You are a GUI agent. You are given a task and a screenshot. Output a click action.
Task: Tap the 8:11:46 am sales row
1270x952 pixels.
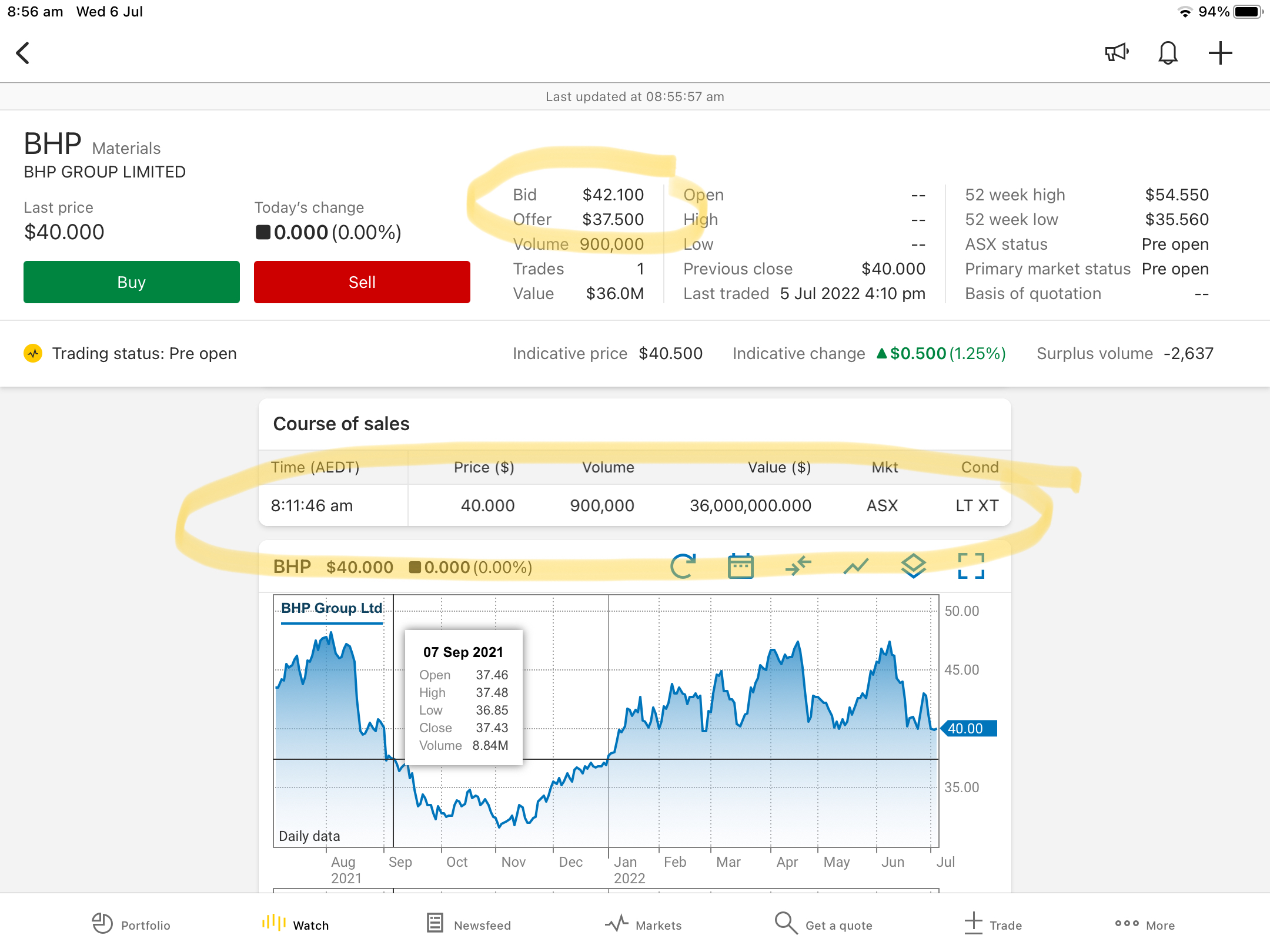[635, 505]
